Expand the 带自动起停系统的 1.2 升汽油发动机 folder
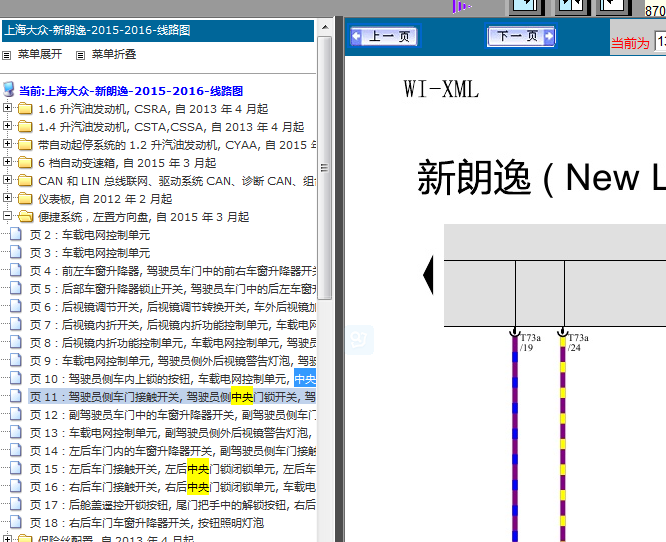 pos(7,144)
